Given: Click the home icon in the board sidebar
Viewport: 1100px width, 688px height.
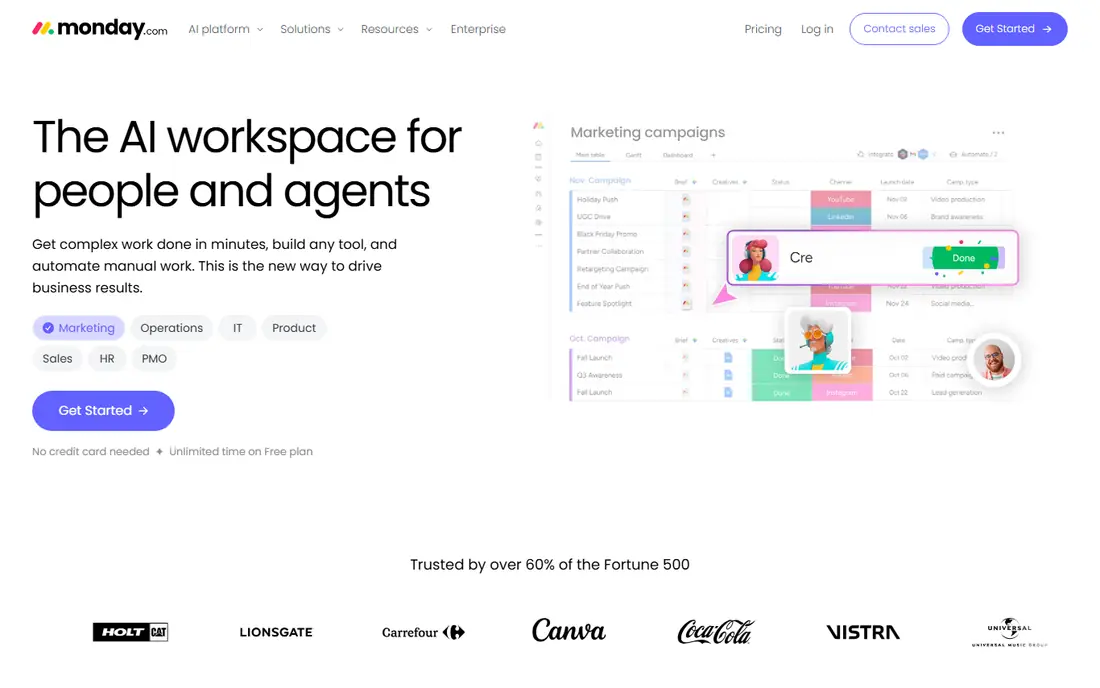Looking at the screenshot, I should tap(538, 143).
